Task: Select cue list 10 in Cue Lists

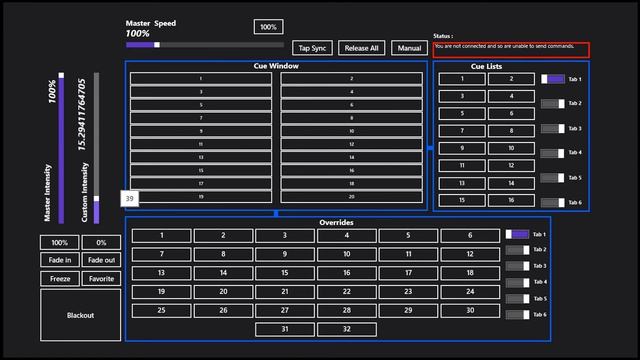Action: pos(511,148)
